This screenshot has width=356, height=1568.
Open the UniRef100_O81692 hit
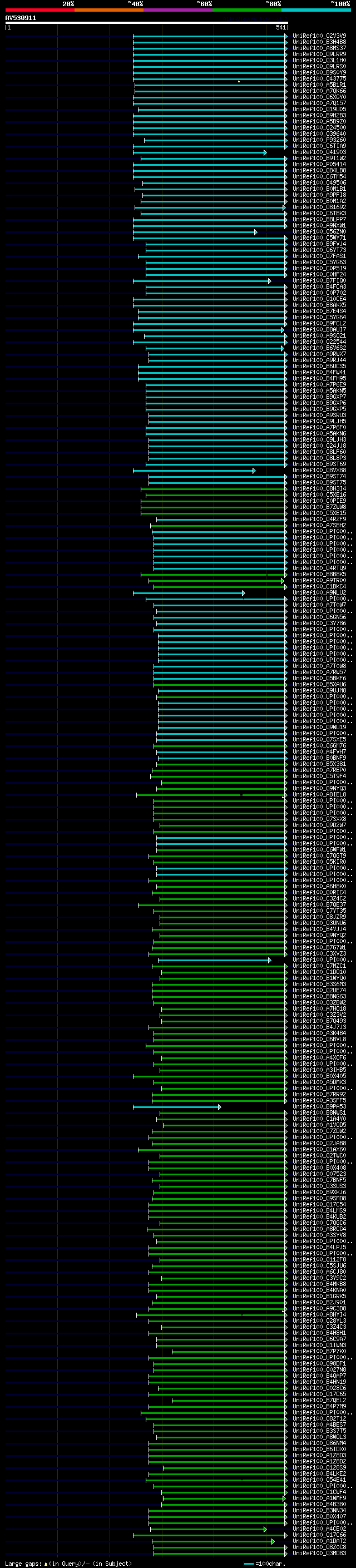[319, 207]
